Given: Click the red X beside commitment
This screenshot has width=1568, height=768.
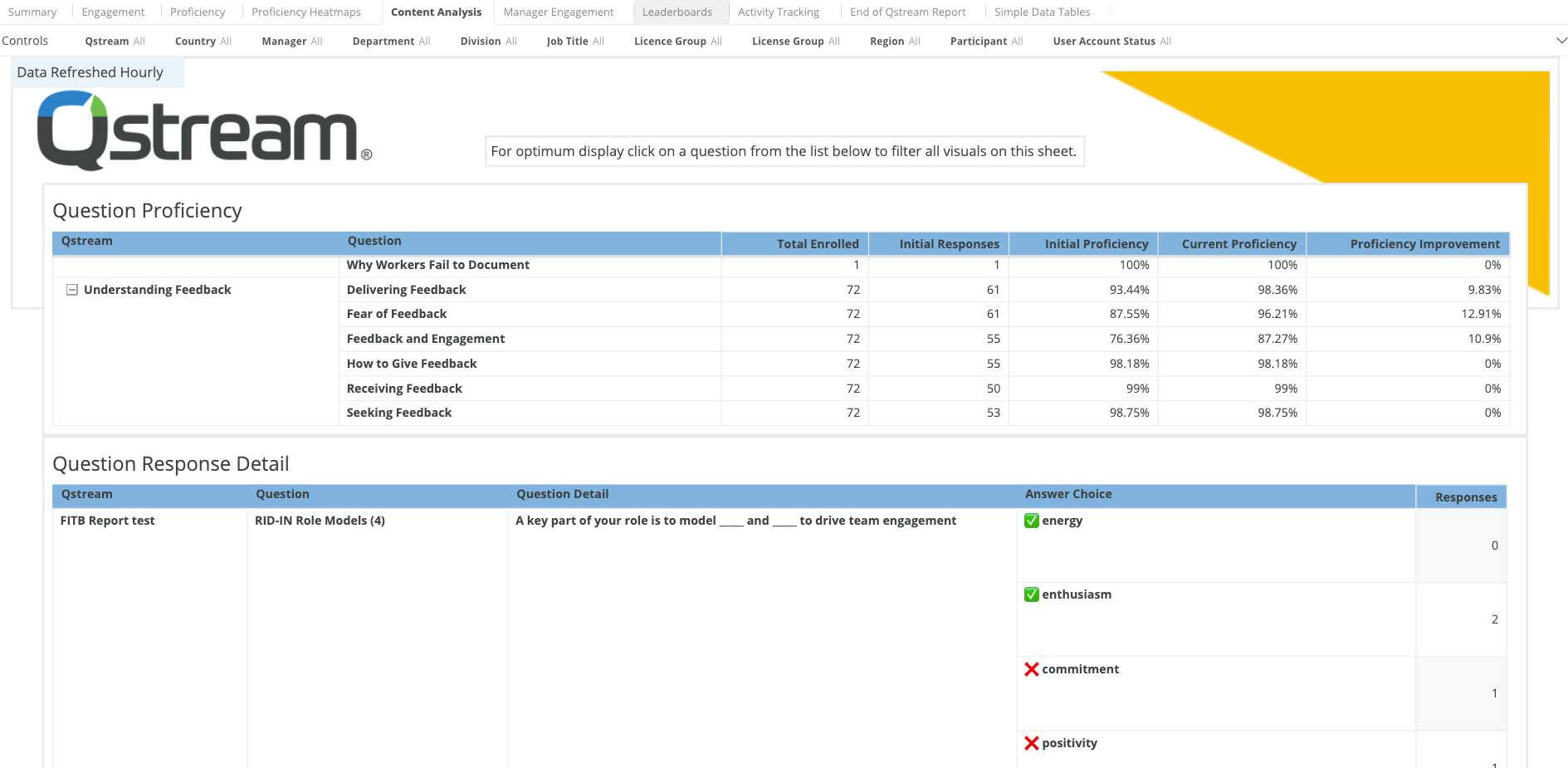Looking at the screenshot, I should point(1030,669).
